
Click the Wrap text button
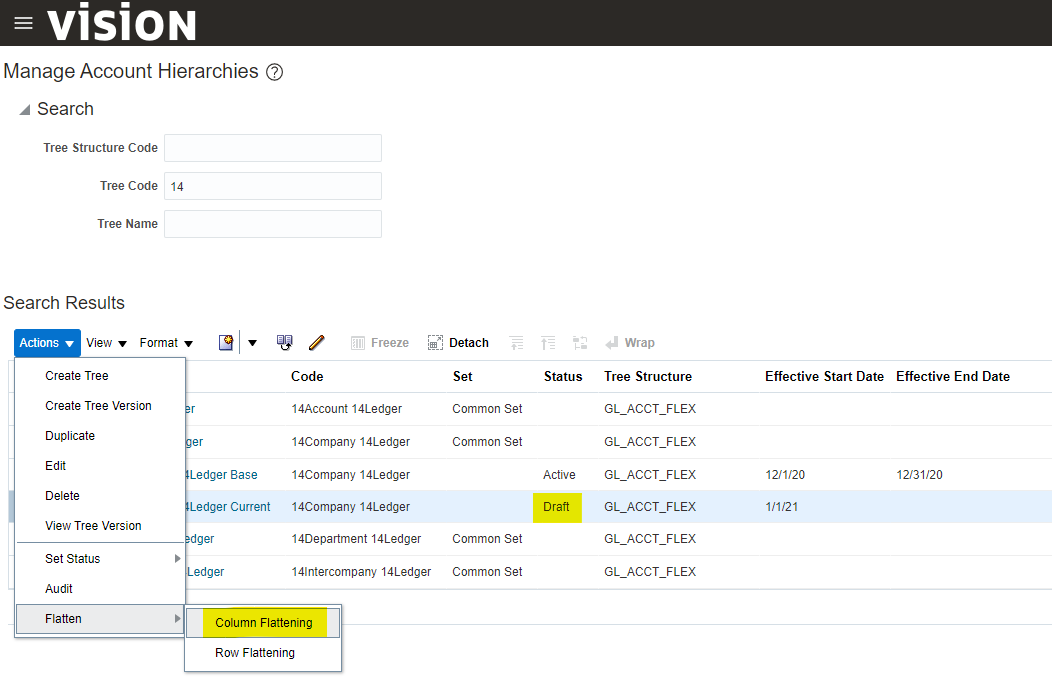[x=629, y=343]
